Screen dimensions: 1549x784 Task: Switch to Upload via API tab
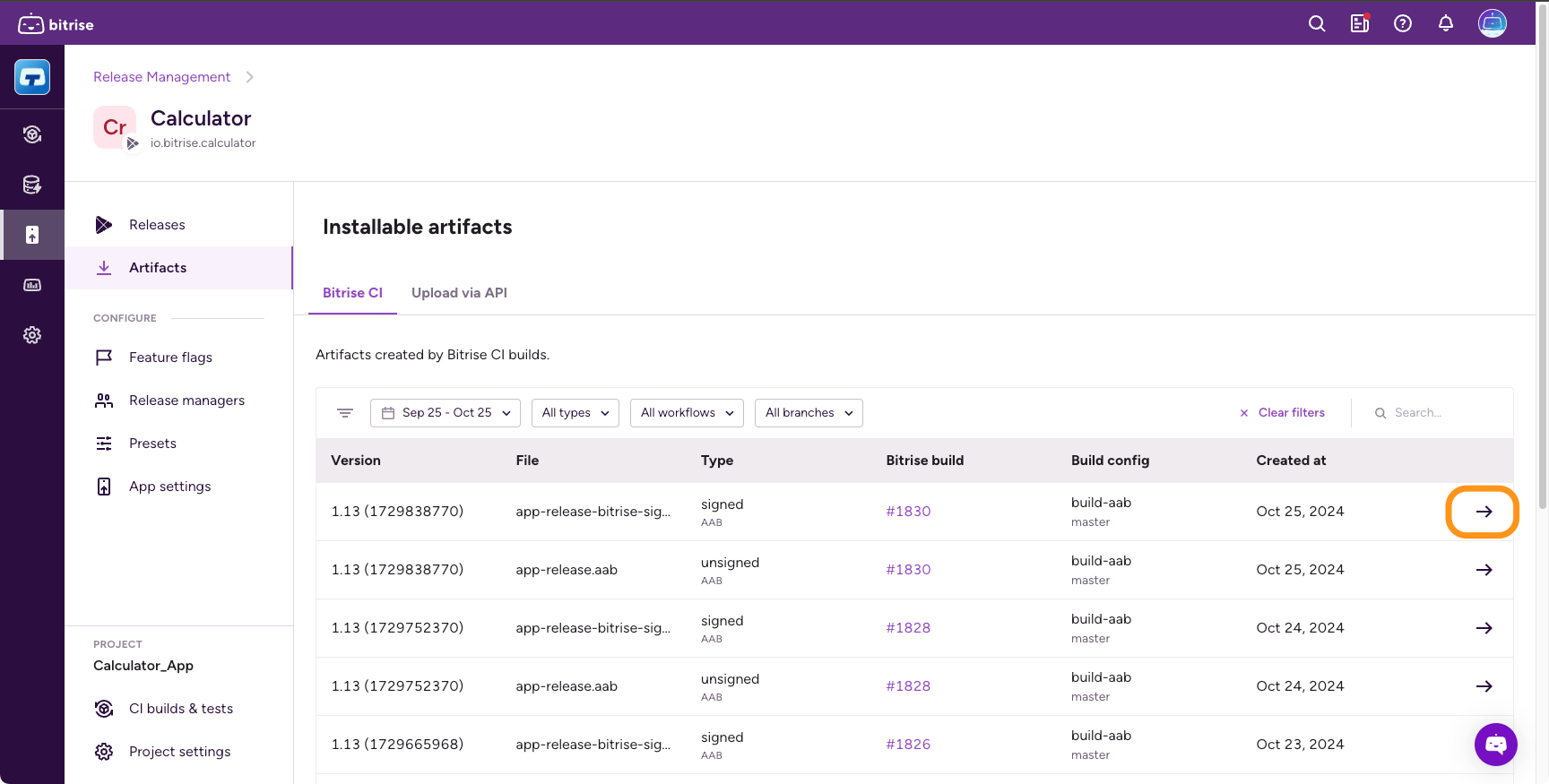click(x=459, y=293)
